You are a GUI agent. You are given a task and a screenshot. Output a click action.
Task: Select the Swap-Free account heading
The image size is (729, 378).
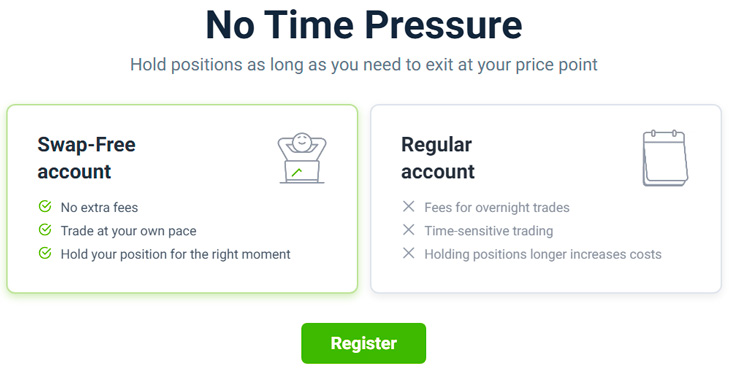86,158
